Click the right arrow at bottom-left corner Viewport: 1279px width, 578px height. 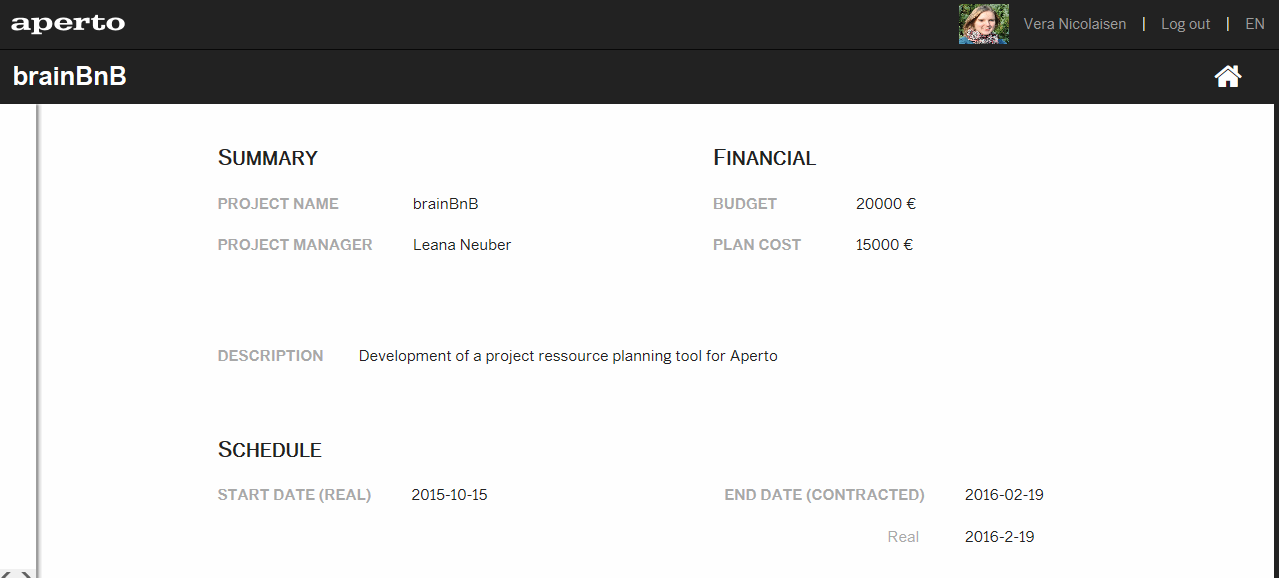[x=26, y=574]
